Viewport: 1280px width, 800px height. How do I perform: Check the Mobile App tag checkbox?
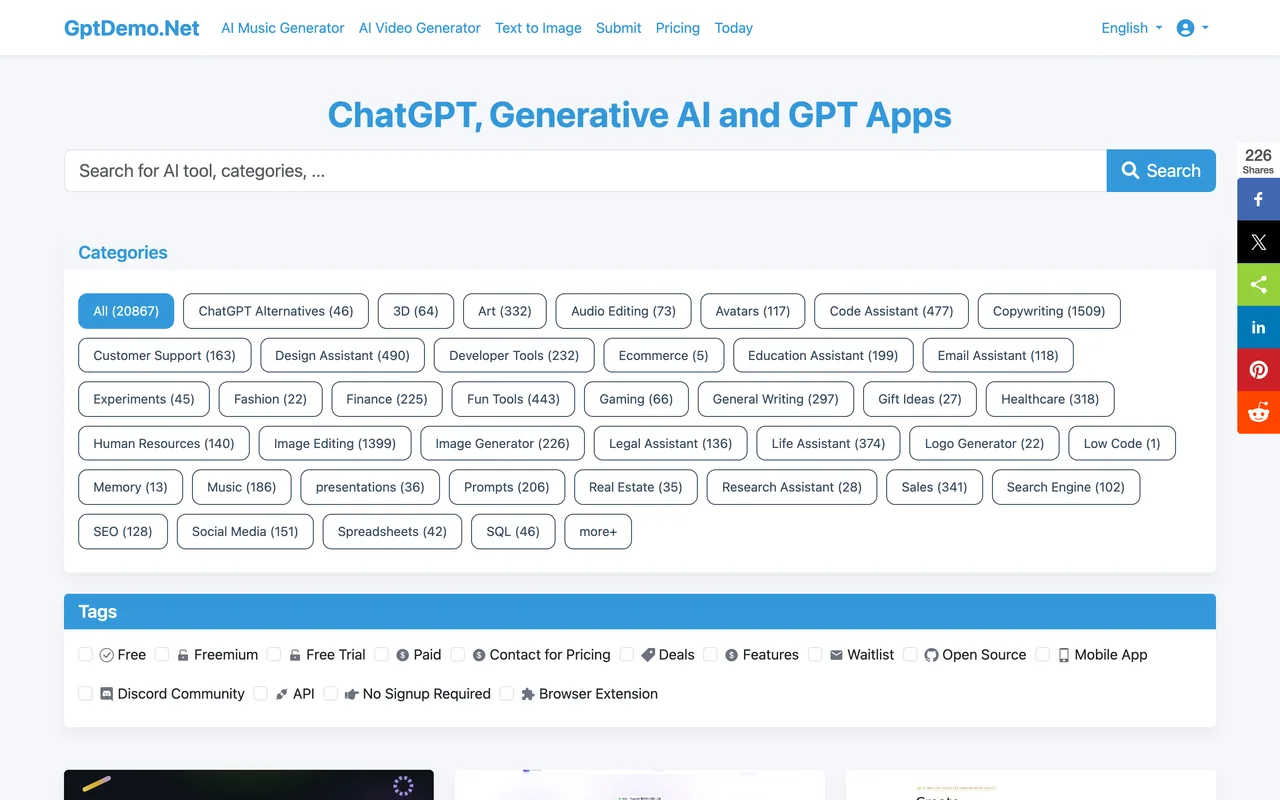pyautogui.click(x=1042, y=654)
